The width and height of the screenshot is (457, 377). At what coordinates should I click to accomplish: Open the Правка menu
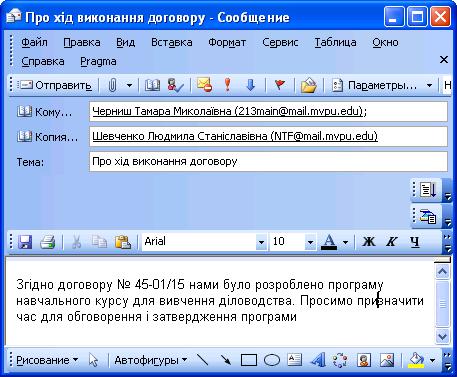82,42
